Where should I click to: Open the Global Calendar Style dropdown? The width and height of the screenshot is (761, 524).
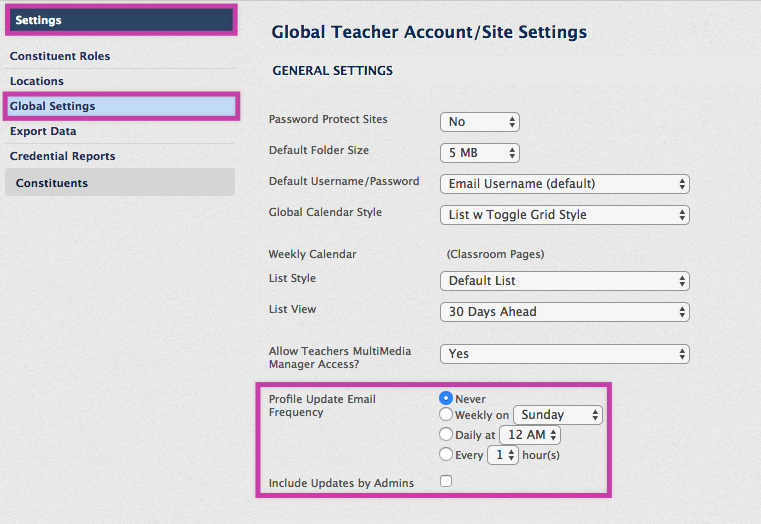point(564,215)
